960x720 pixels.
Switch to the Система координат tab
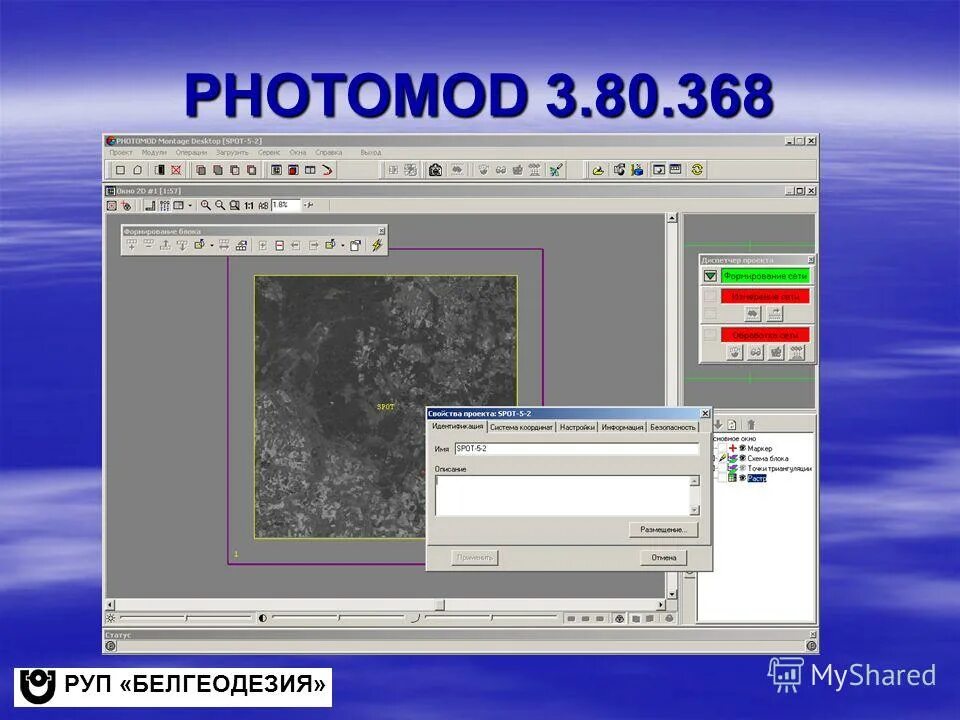(521, 427)
